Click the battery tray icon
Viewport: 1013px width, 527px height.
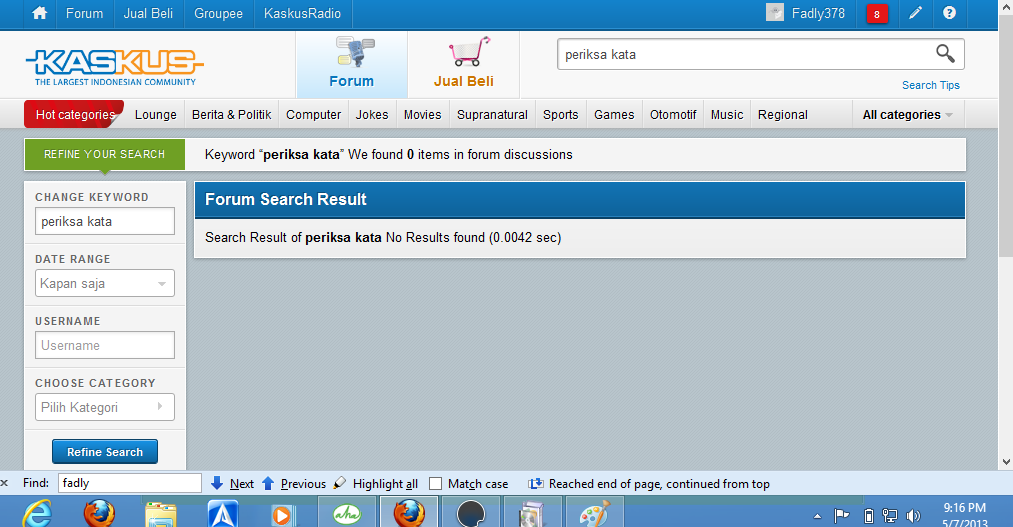pos(869,515)
